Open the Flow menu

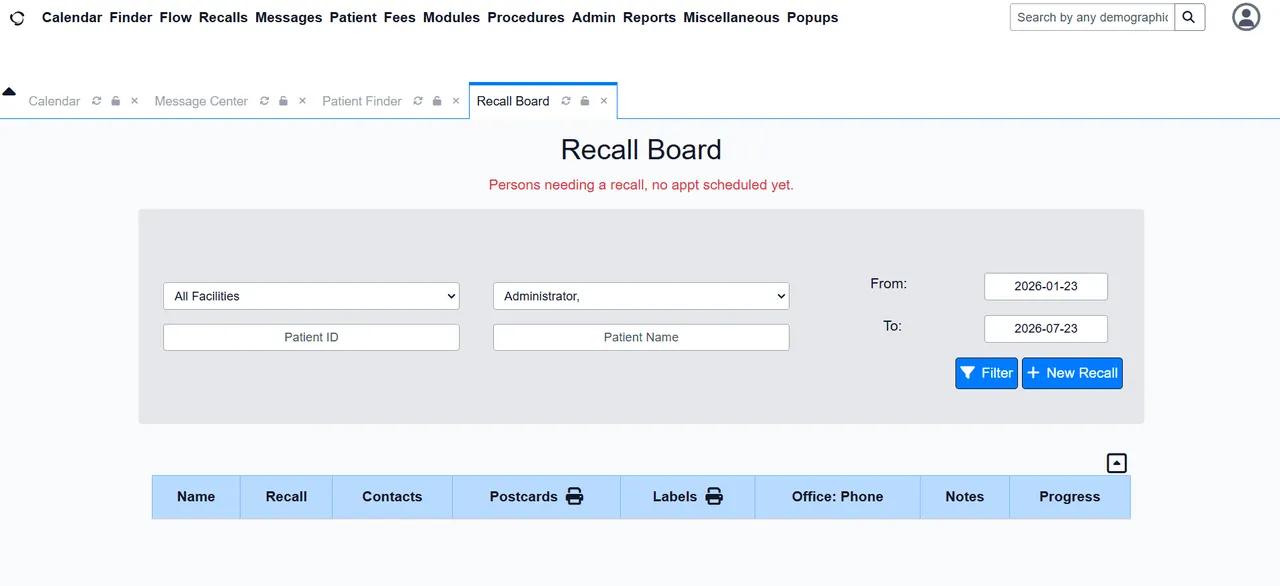176,17
